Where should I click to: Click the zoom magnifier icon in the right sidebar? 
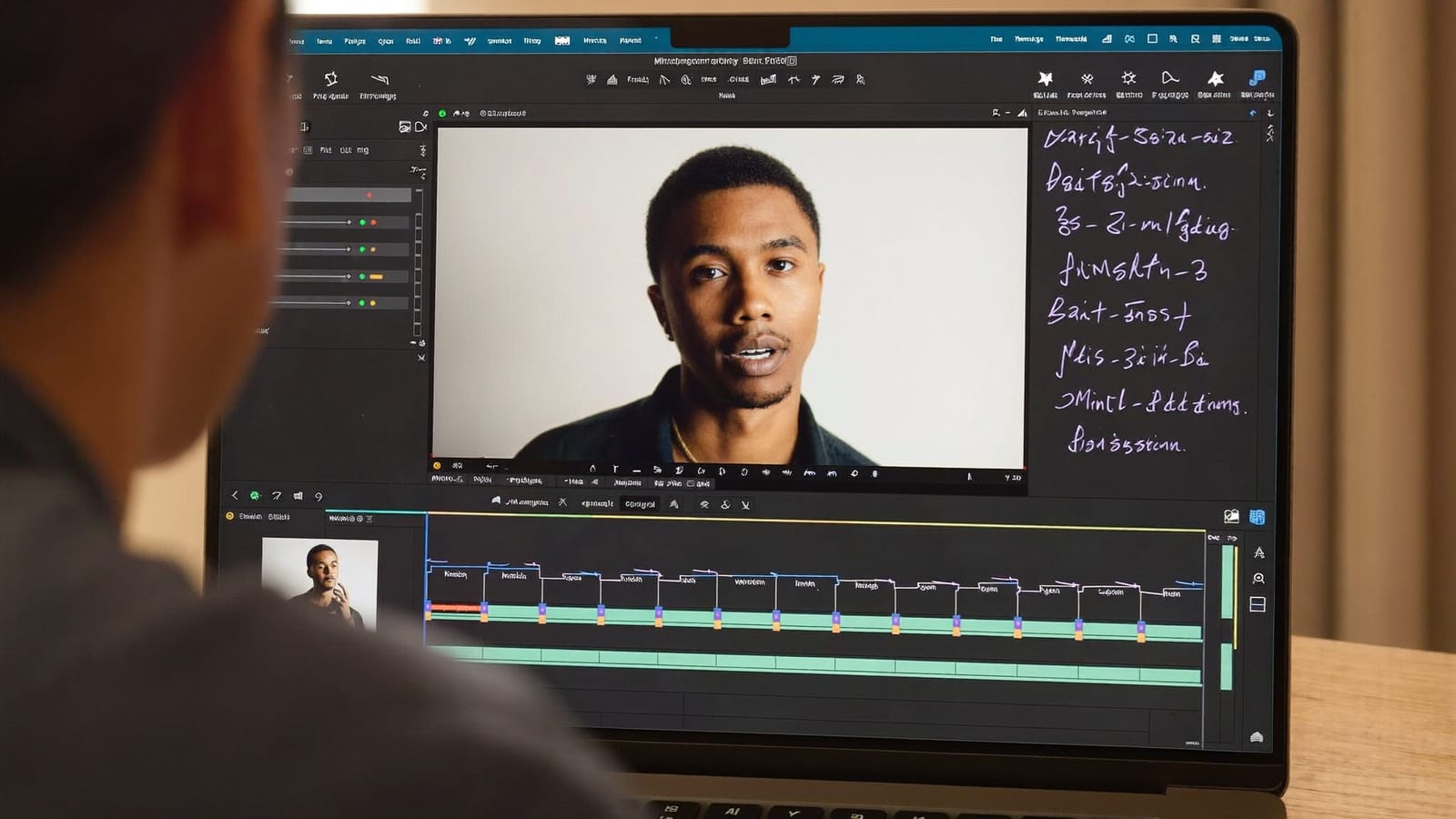pyautogui.click(x=1259, y=579)
